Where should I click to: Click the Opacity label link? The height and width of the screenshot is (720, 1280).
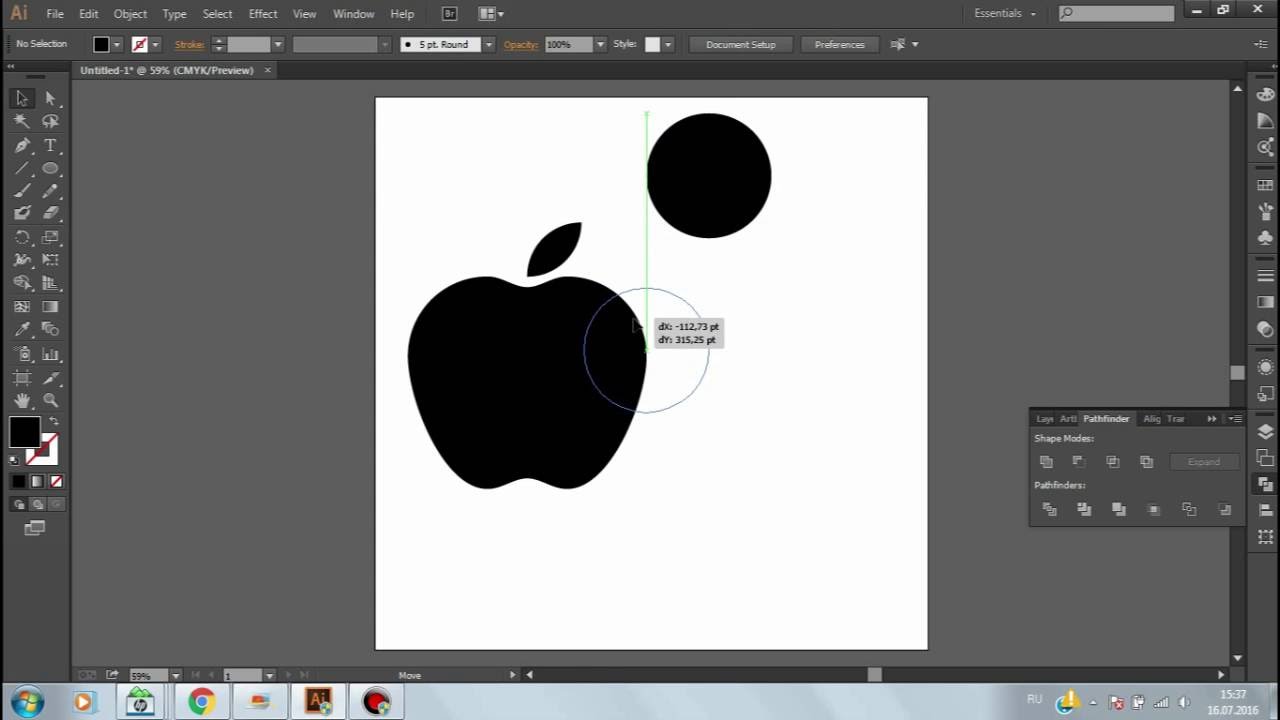coord(521,44)
